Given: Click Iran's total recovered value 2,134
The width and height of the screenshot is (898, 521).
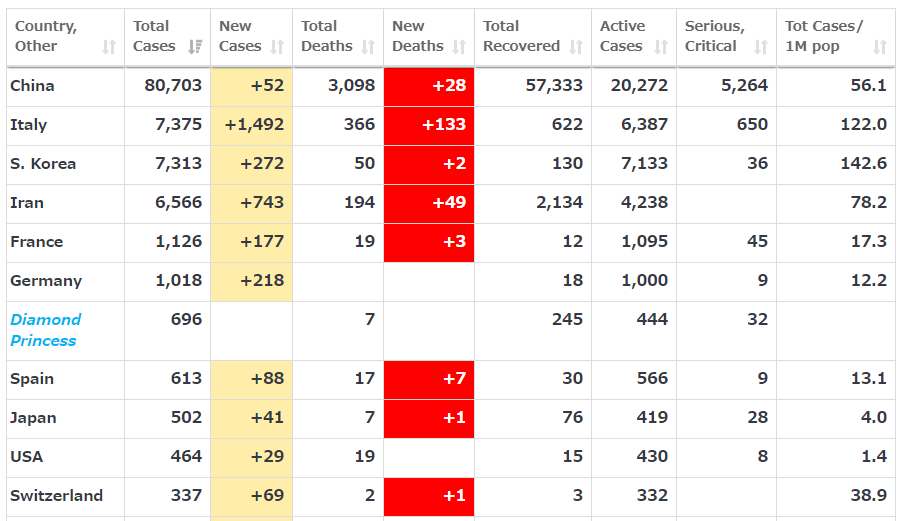Looking at the screenshot, I should 559,203.
